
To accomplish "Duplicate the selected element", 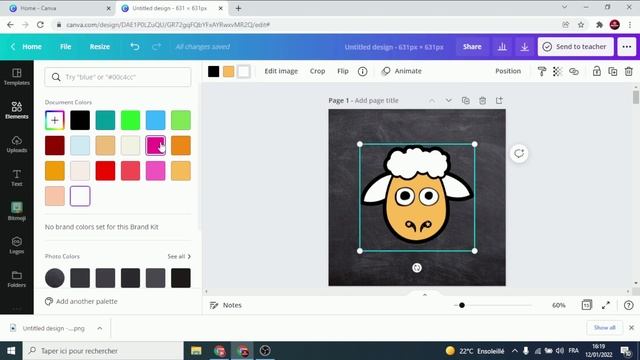I will pyautogui.click(x=613, y=71).
